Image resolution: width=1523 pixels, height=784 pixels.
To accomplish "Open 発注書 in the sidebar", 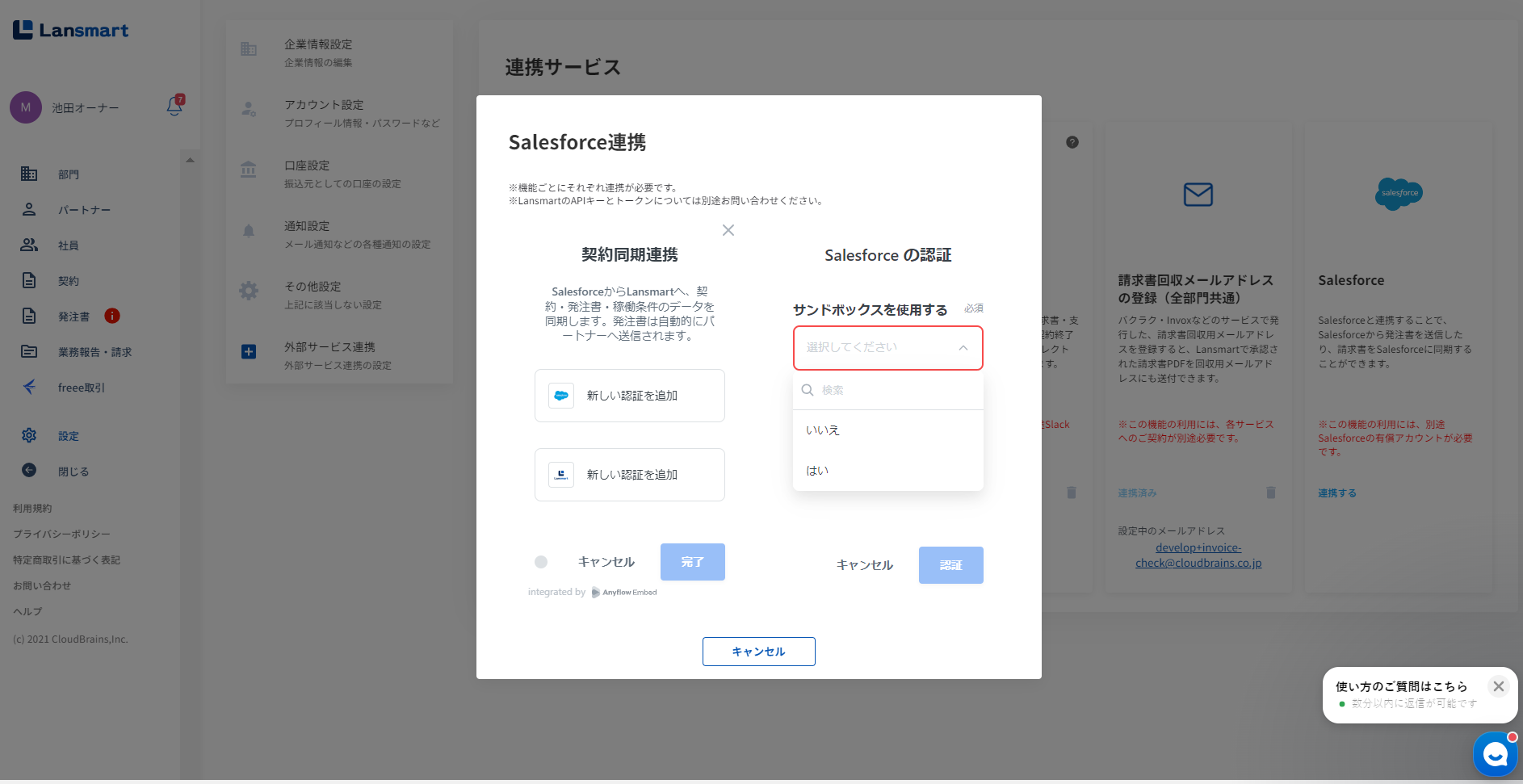I will pos(73,317).
